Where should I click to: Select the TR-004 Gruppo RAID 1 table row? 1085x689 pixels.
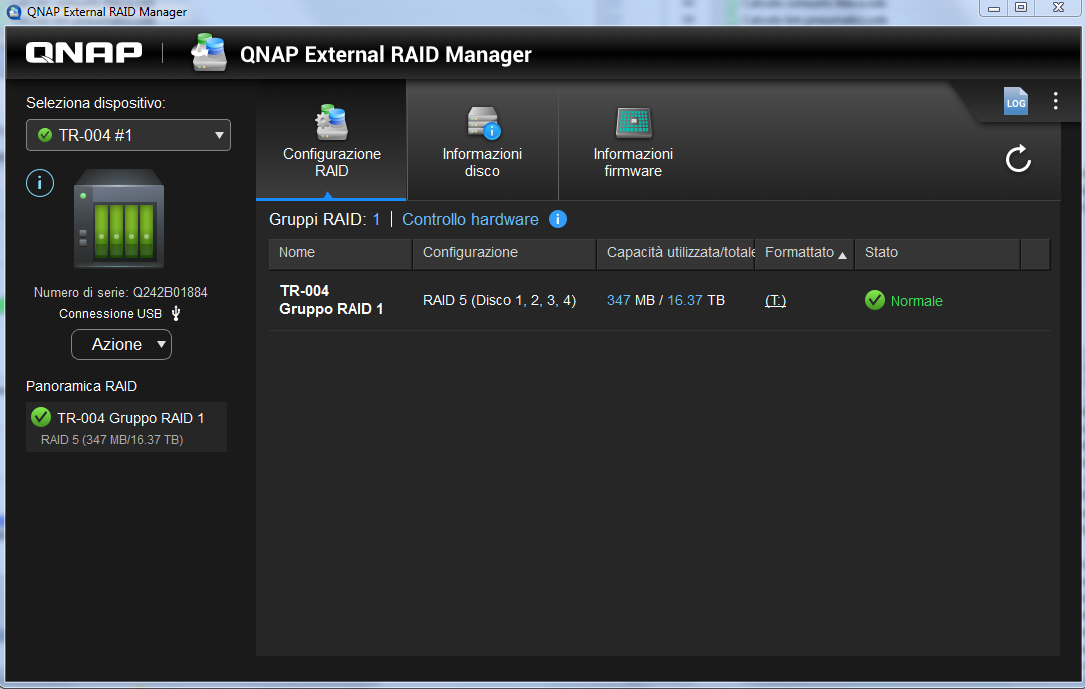tap(500, 300)
